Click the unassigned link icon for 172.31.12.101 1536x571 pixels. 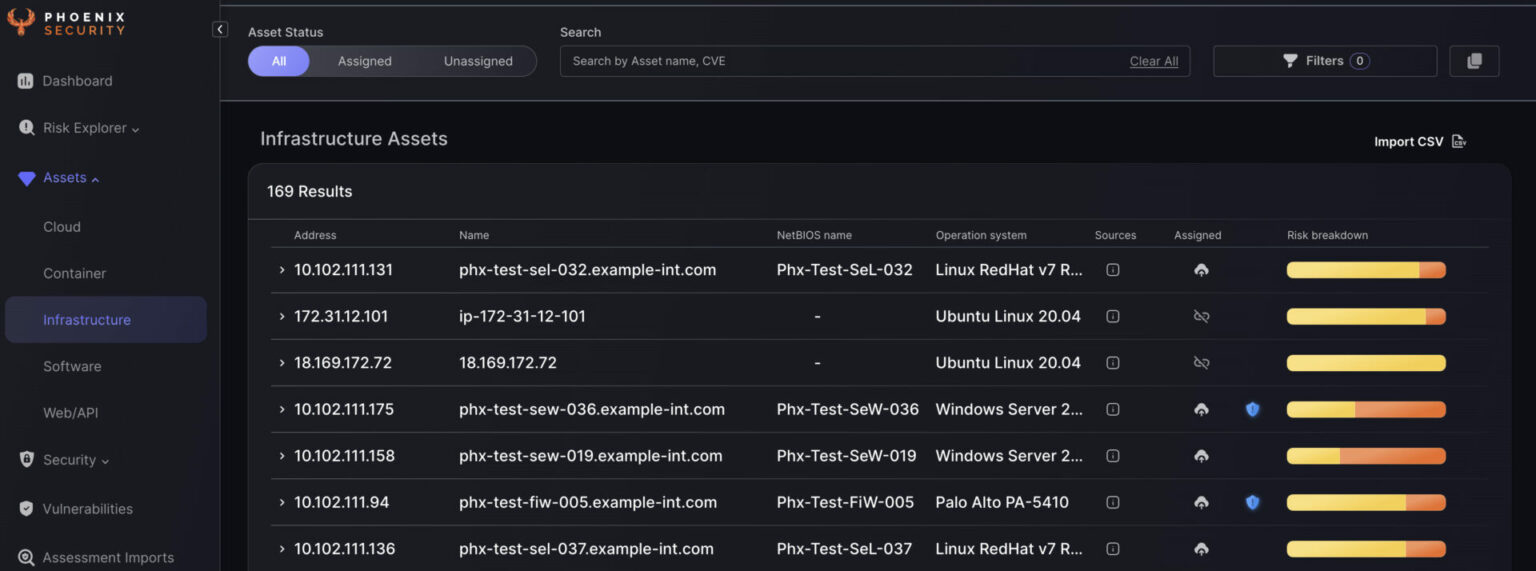click(x=1201, y=316)
